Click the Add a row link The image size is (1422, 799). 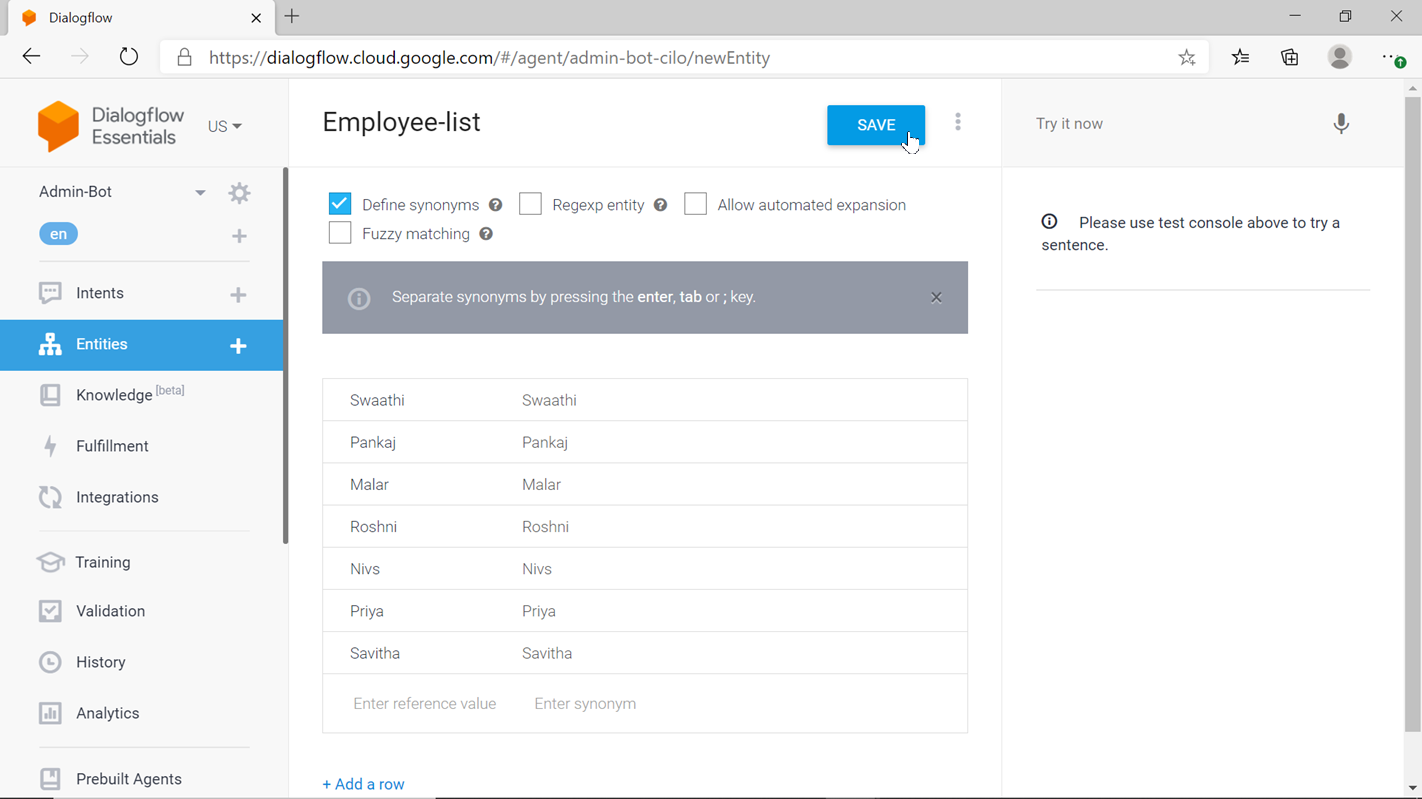[363, 784]
